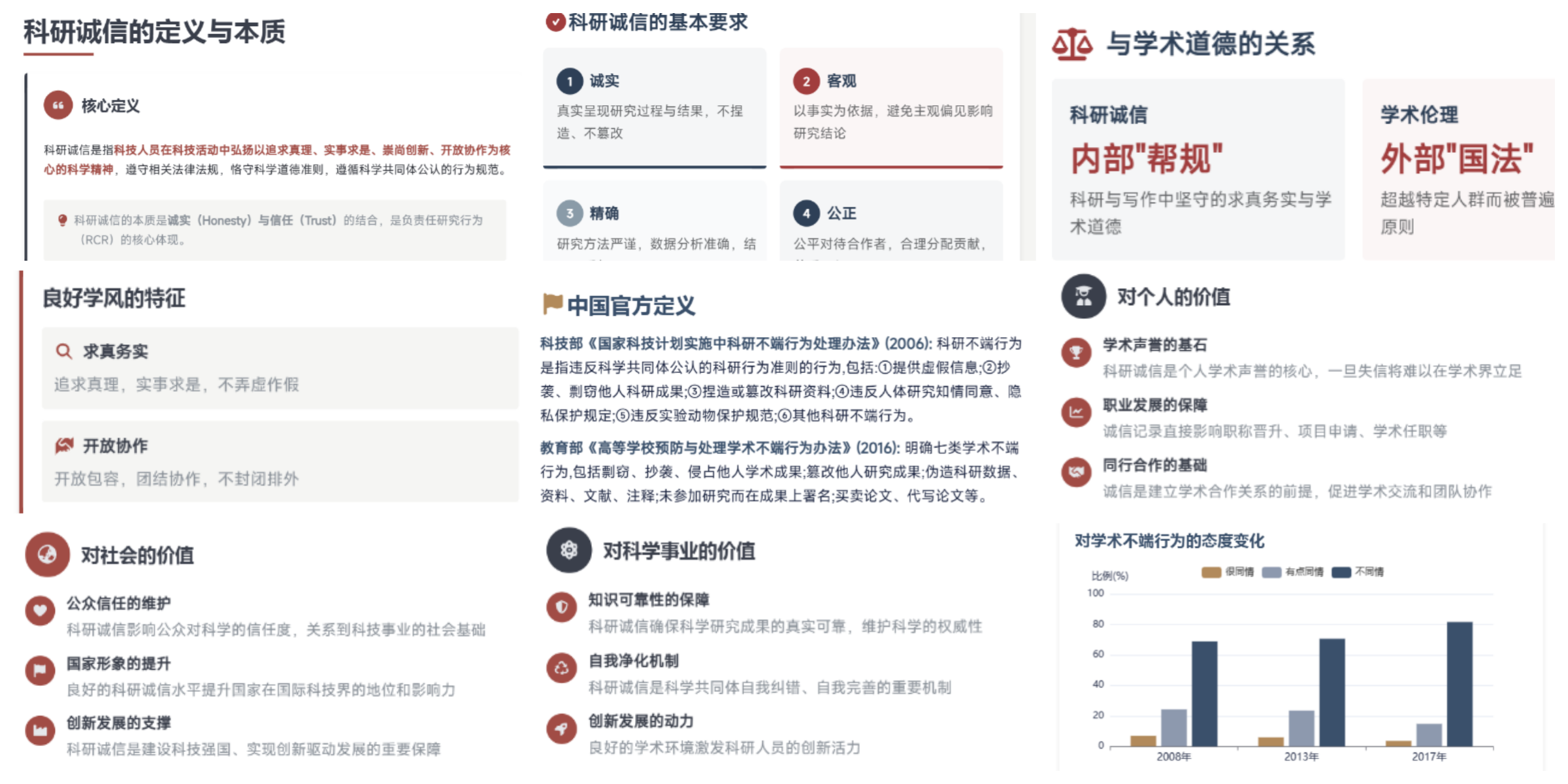Toggle the 不同情 legend swatch in the chart
The width and height of the screenshot is (1568, 784).
(x=1341, y=572)
